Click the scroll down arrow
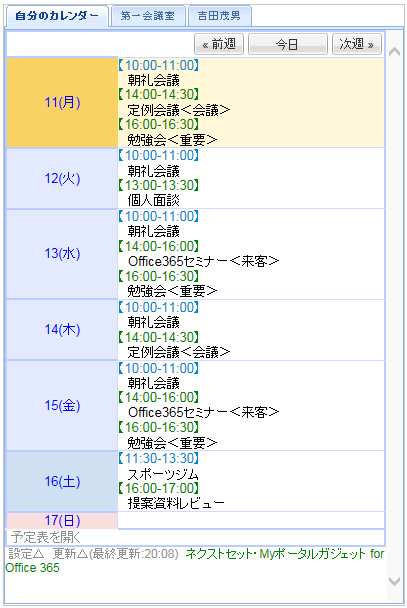Viewport: 407px width, 608px height. pyautogui.click(x=394, y=580)
